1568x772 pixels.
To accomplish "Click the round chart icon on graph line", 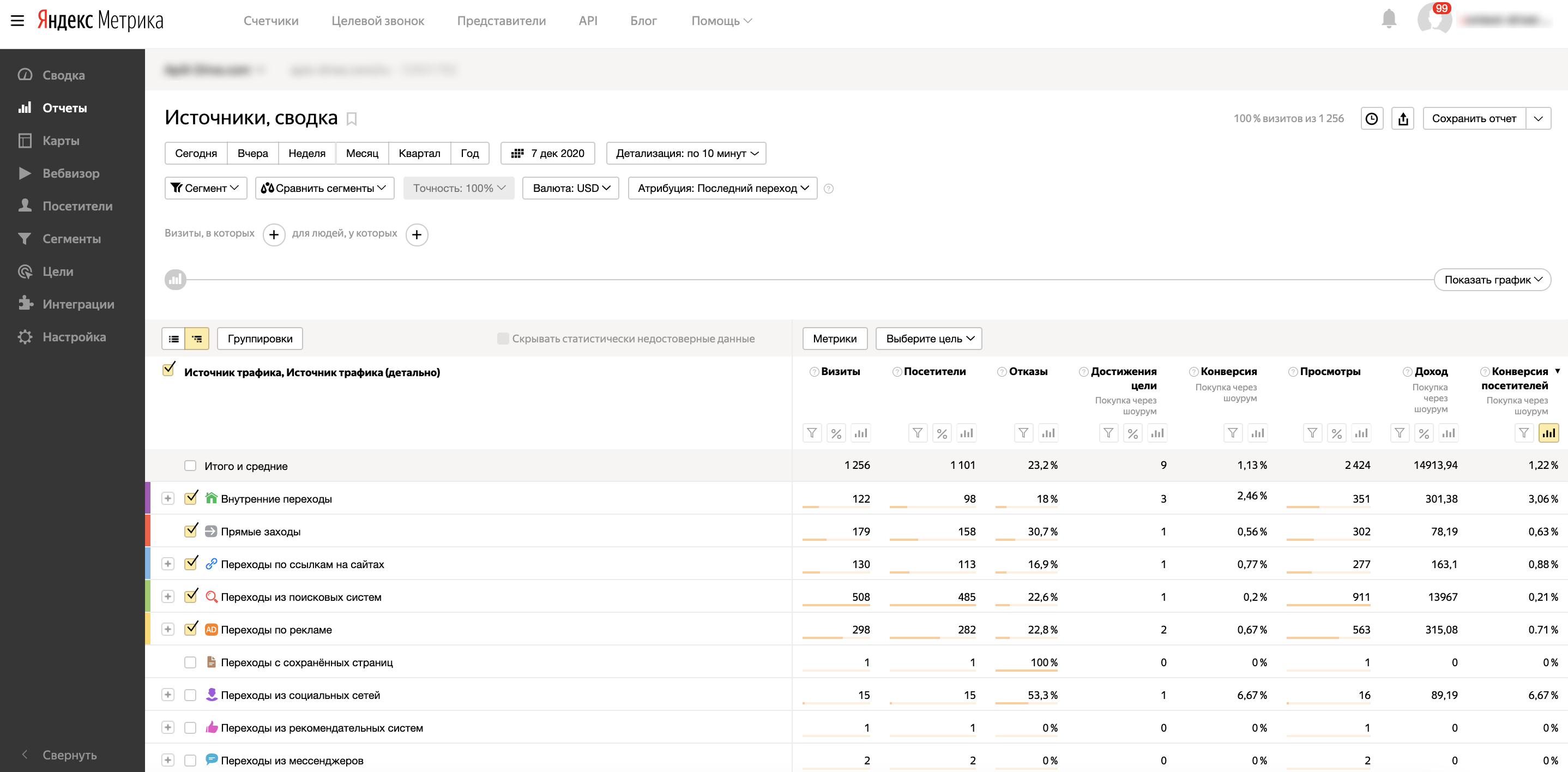I will pyautogui.click(x=176, y=280).
